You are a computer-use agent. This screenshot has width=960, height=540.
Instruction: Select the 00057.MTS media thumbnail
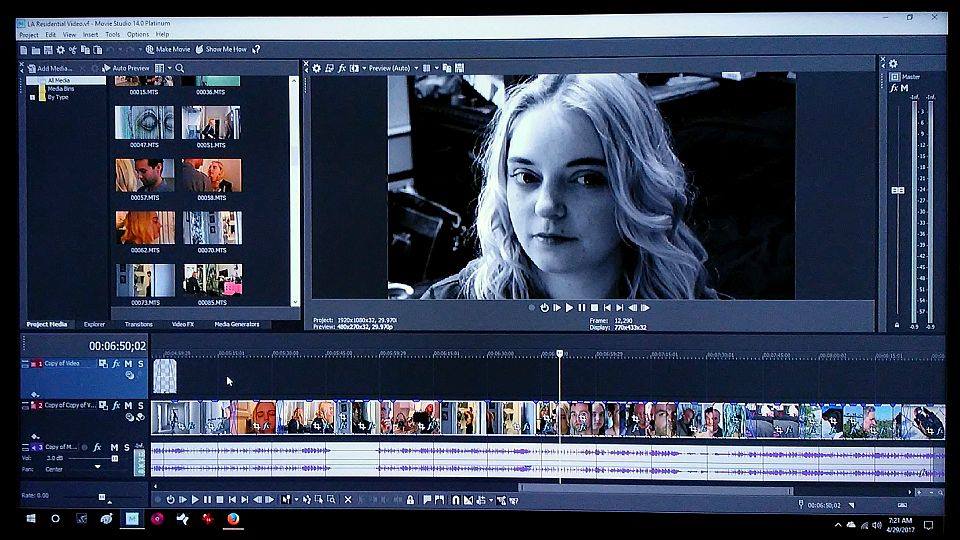pos(144,176)
